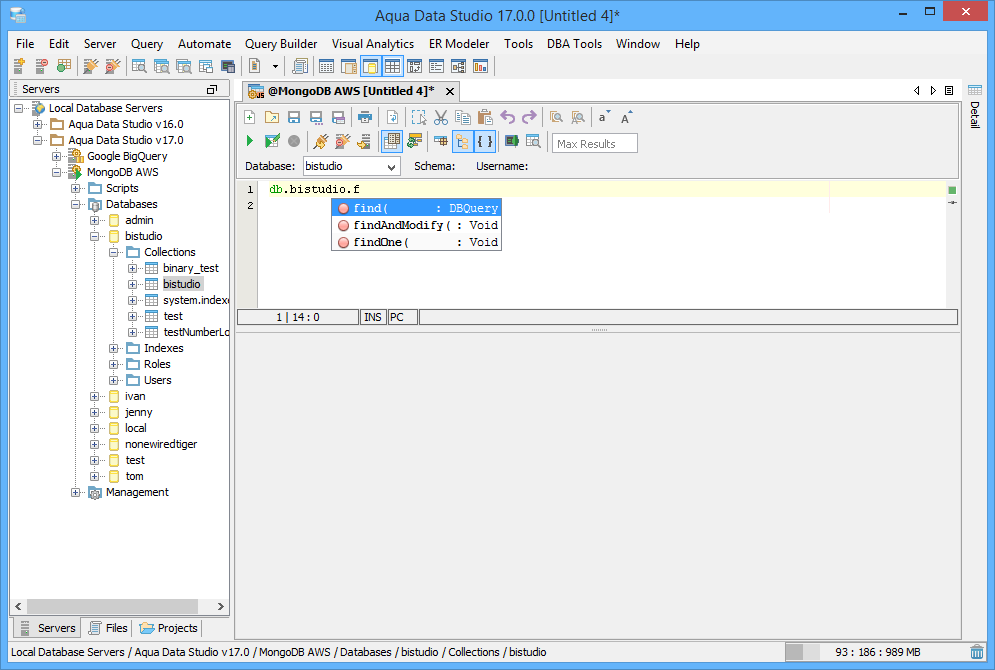Screen dimensions: 995x670
Task: Open the Query Builder menu
Action: 281,44
